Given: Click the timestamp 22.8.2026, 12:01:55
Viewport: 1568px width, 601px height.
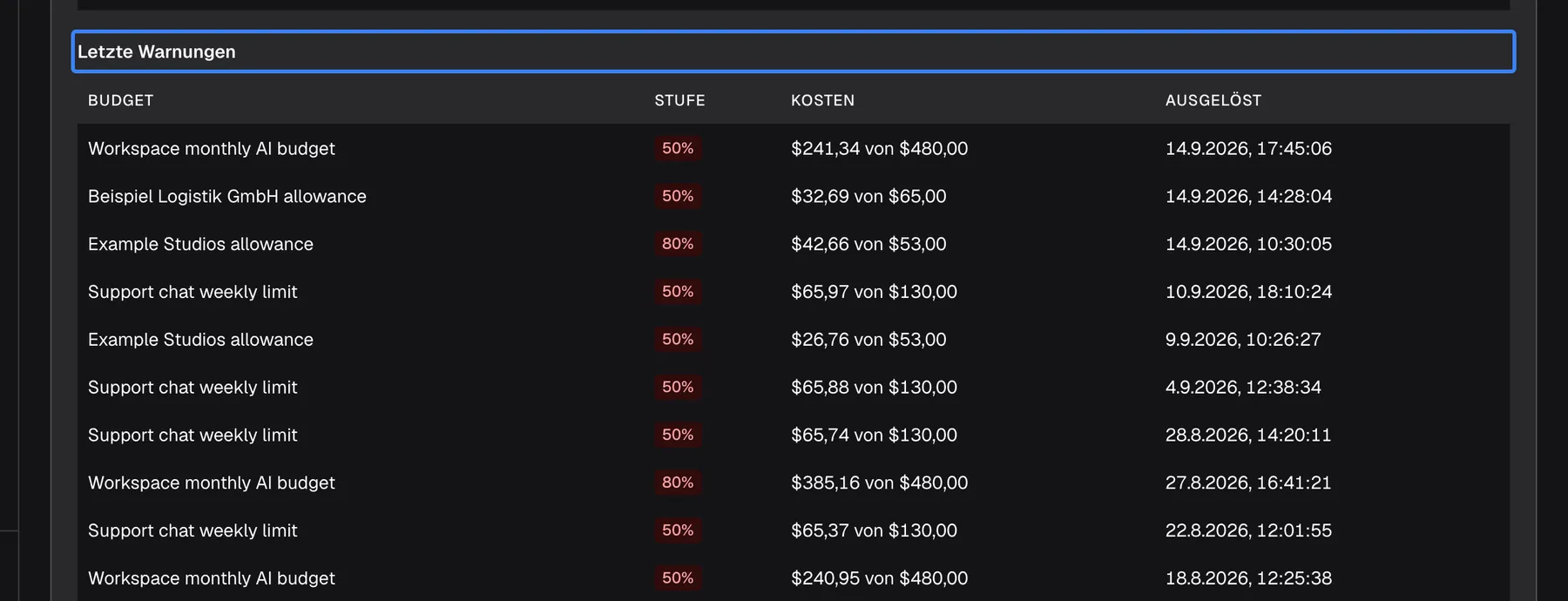Looking at the screenshot, I should coord(1248,530).
